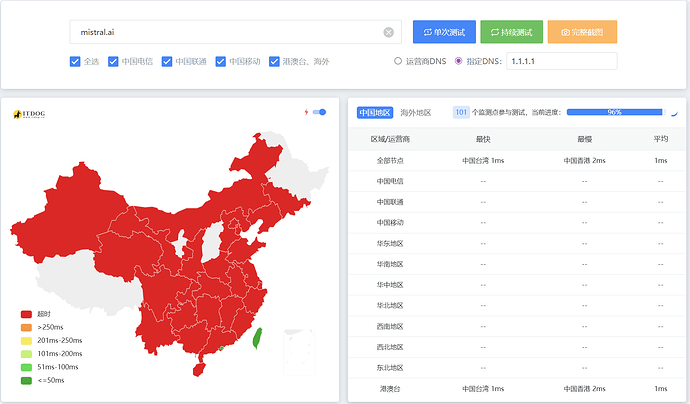Click 中国台湾 1ms in 全部节点 row
Image resolution: width=690 pixels, height=404 pixels.
(x=483, y=161)
